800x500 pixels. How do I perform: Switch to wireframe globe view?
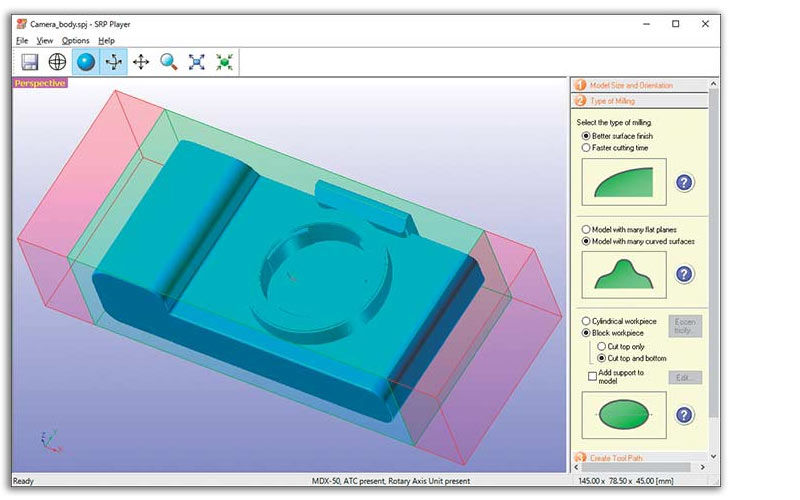[x=57, y=62]
